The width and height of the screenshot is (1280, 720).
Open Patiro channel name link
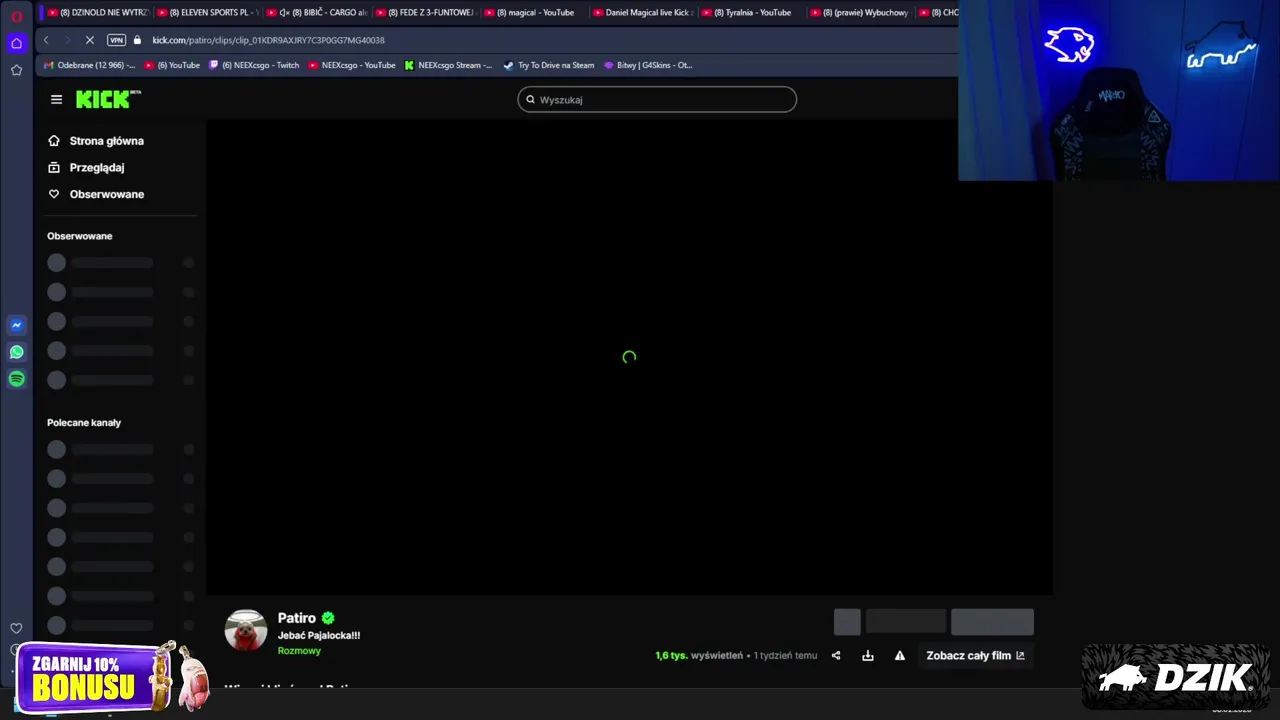[x=296, y=618]
